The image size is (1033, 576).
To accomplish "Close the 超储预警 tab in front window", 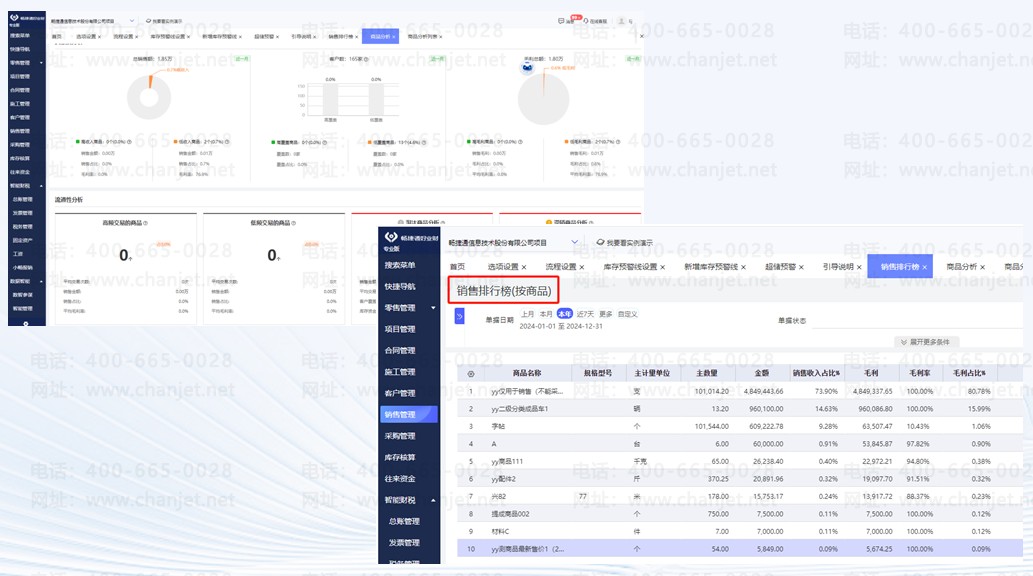I will pos(801,267).
